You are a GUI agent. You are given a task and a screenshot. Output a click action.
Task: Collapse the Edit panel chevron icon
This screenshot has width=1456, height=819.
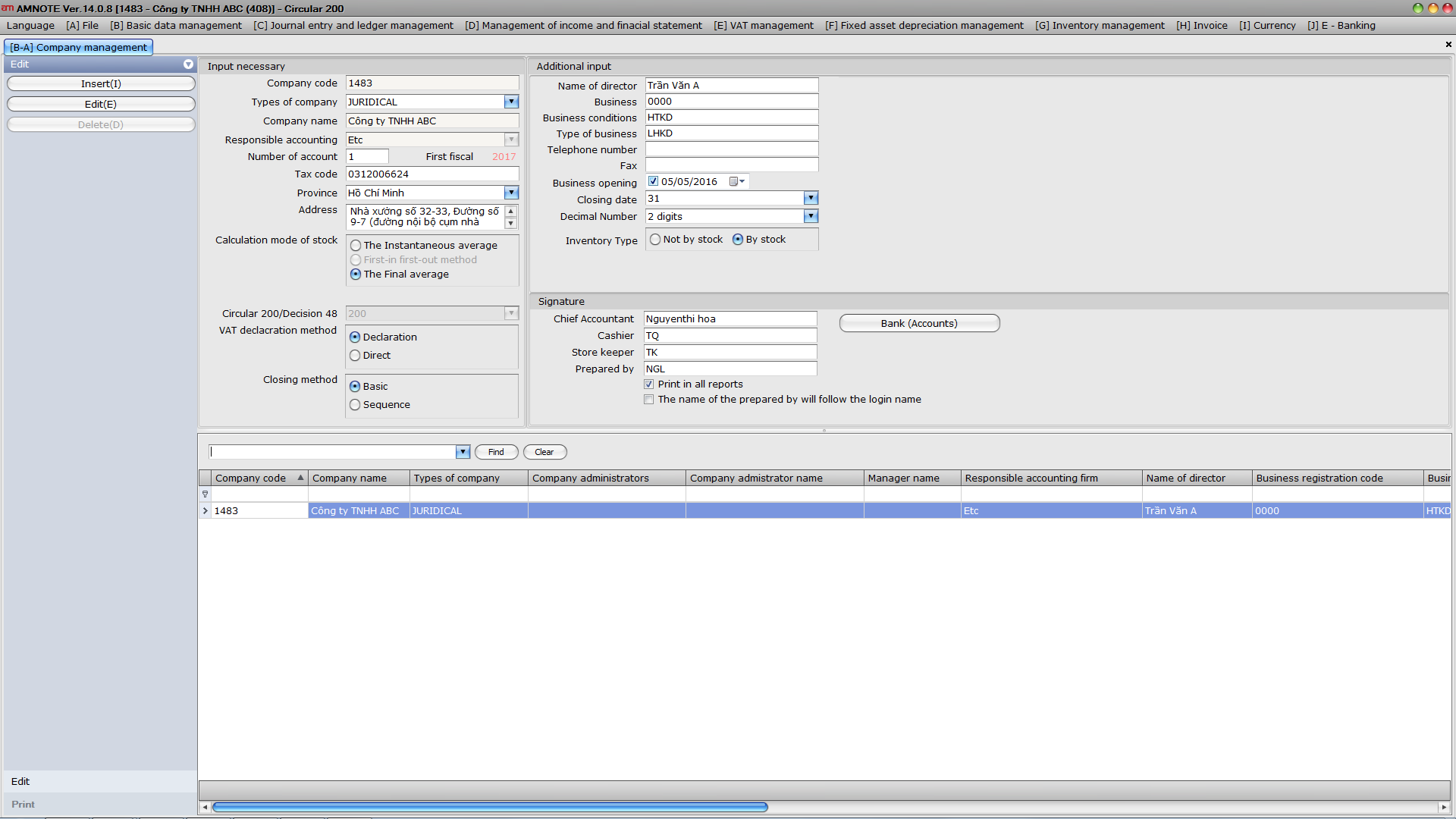coord(188,64)
